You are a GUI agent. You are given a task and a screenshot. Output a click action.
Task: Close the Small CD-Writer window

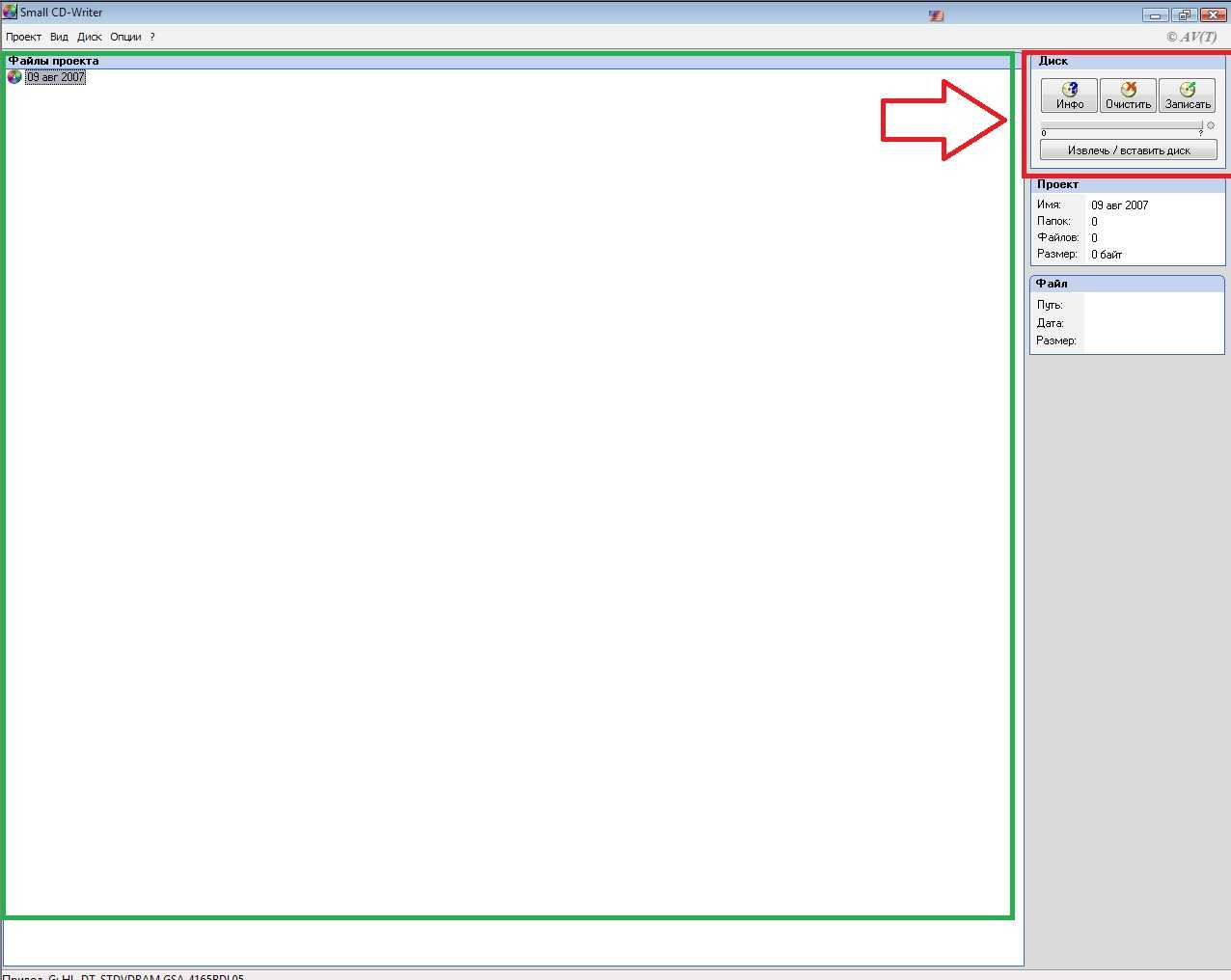click(x=1213, y=15)
